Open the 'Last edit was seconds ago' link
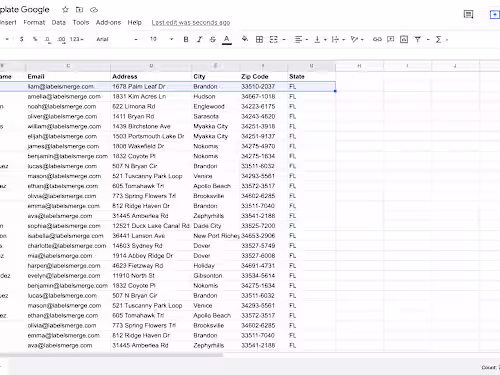The width and height of the screenshot is (500, 375). [191, 22]
